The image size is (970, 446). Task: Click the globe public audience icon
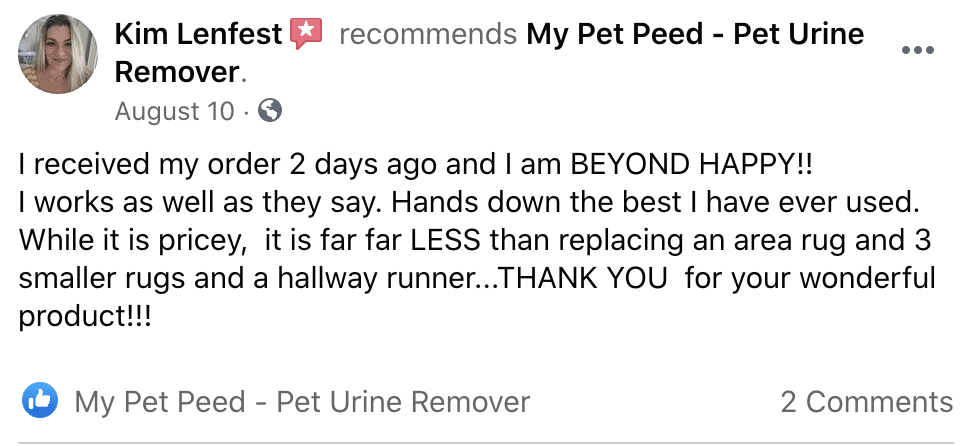270,111
